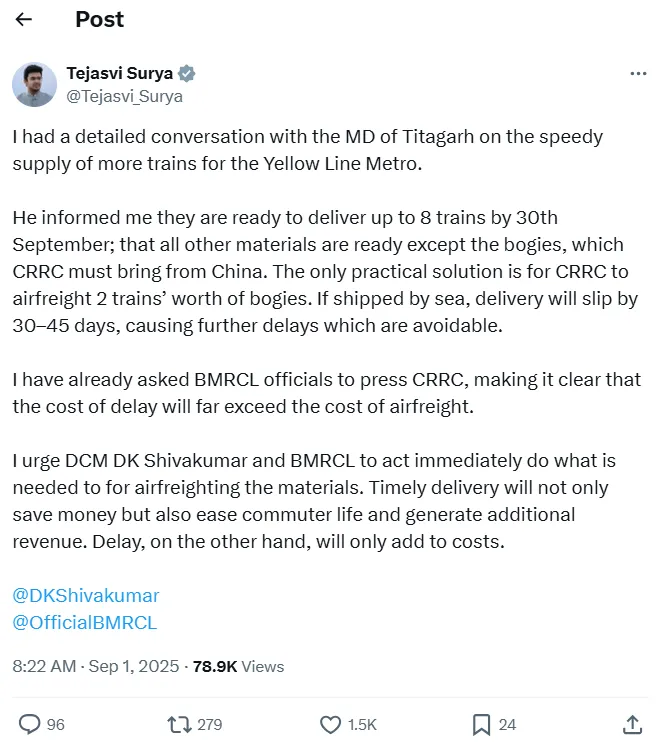Click the 96 replies count

pos(55,724)
